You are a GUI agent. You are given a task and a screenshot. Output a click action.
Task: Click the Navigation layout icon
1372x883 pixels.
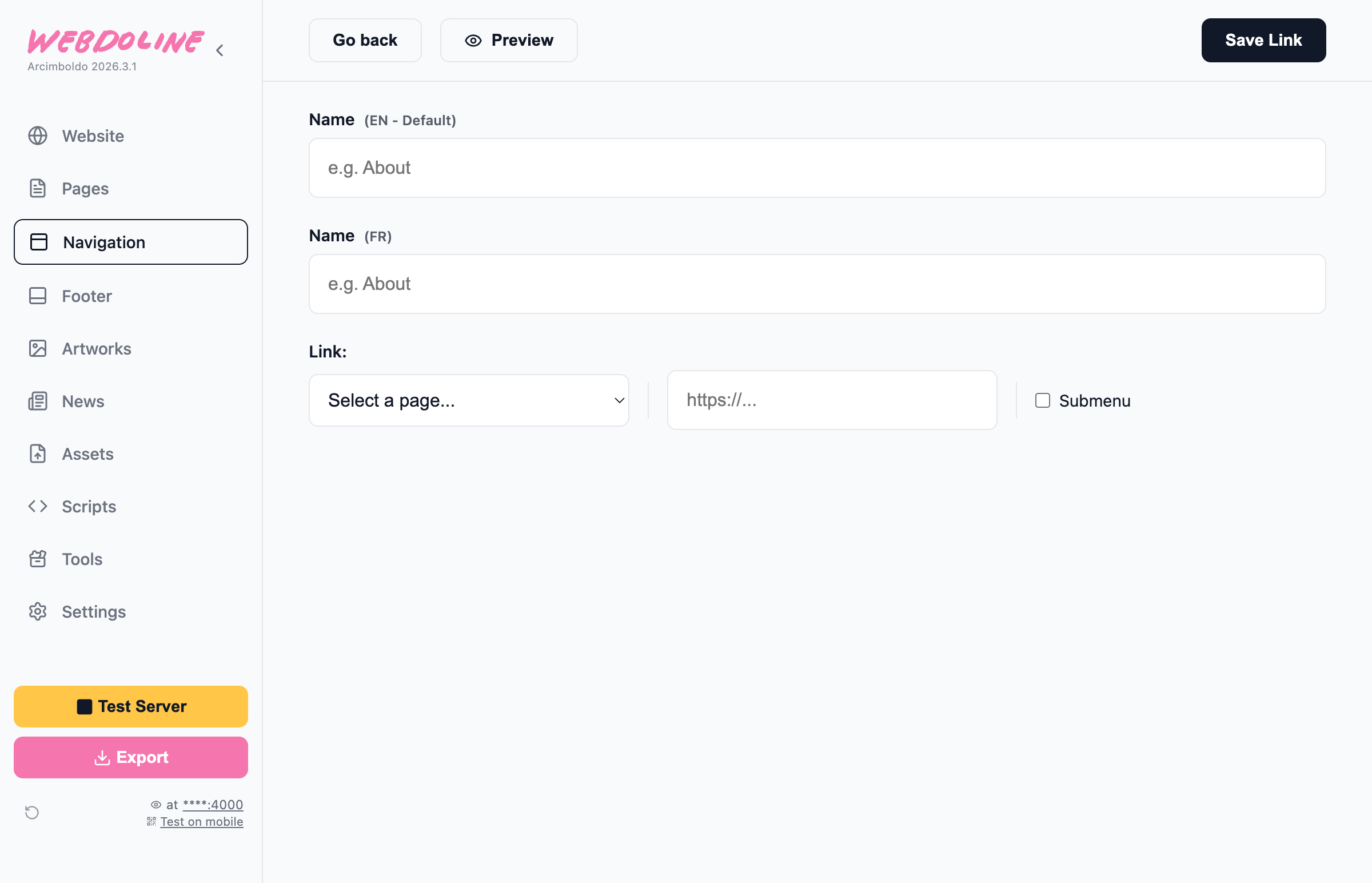(x=38, y=242)
